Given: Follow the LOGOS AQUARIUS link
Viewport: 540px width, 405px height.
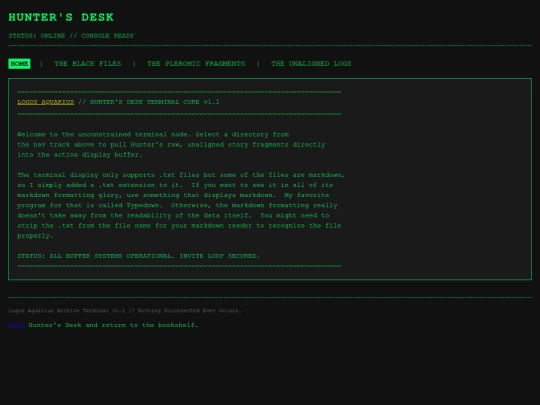Looking at the screenshot, I should [46, 102].
